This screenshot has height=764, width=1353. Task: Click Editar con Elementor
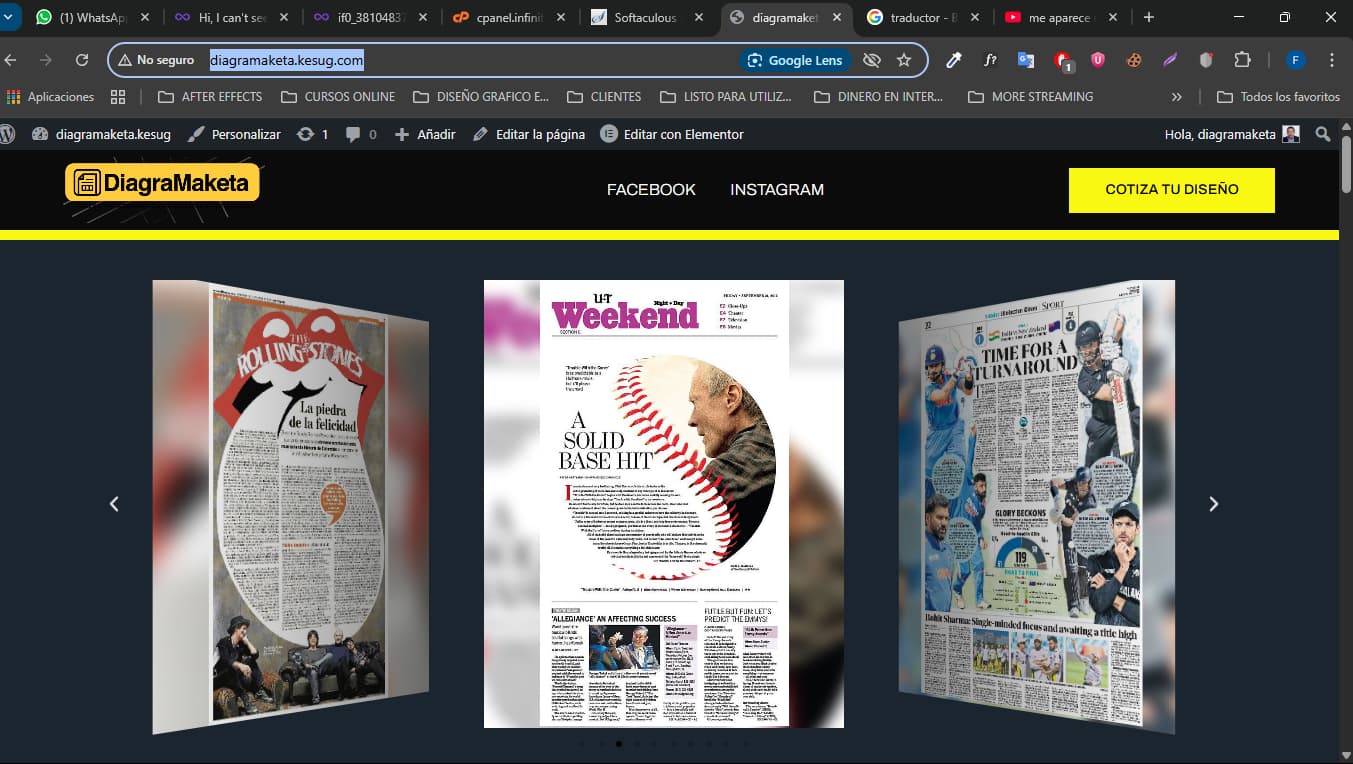pyautogui.click(x=672, y=134)
